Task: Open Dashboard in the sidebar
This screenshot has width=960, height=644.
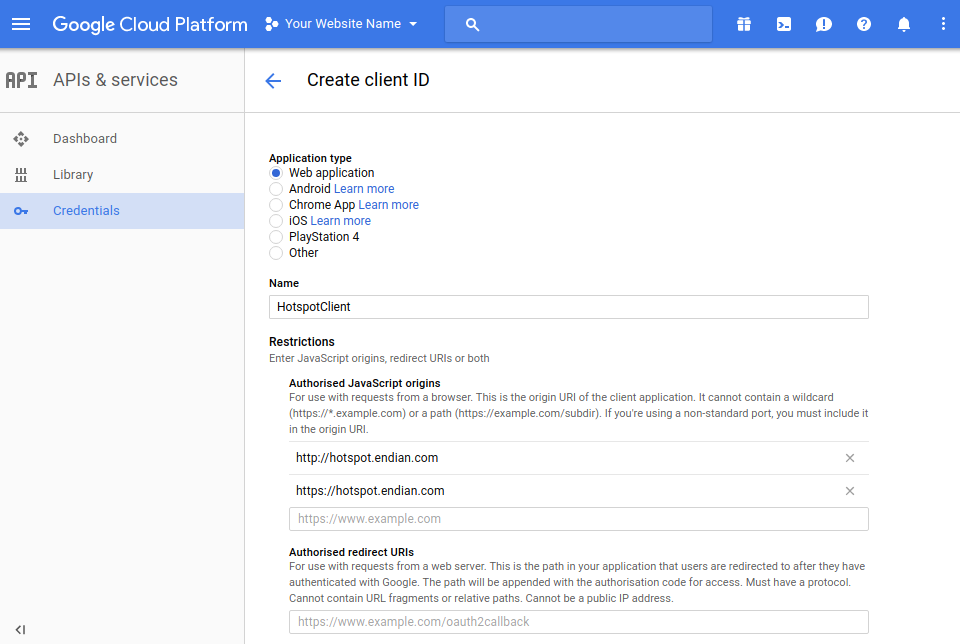Action: pyautogui.click(x=122, y=139)
